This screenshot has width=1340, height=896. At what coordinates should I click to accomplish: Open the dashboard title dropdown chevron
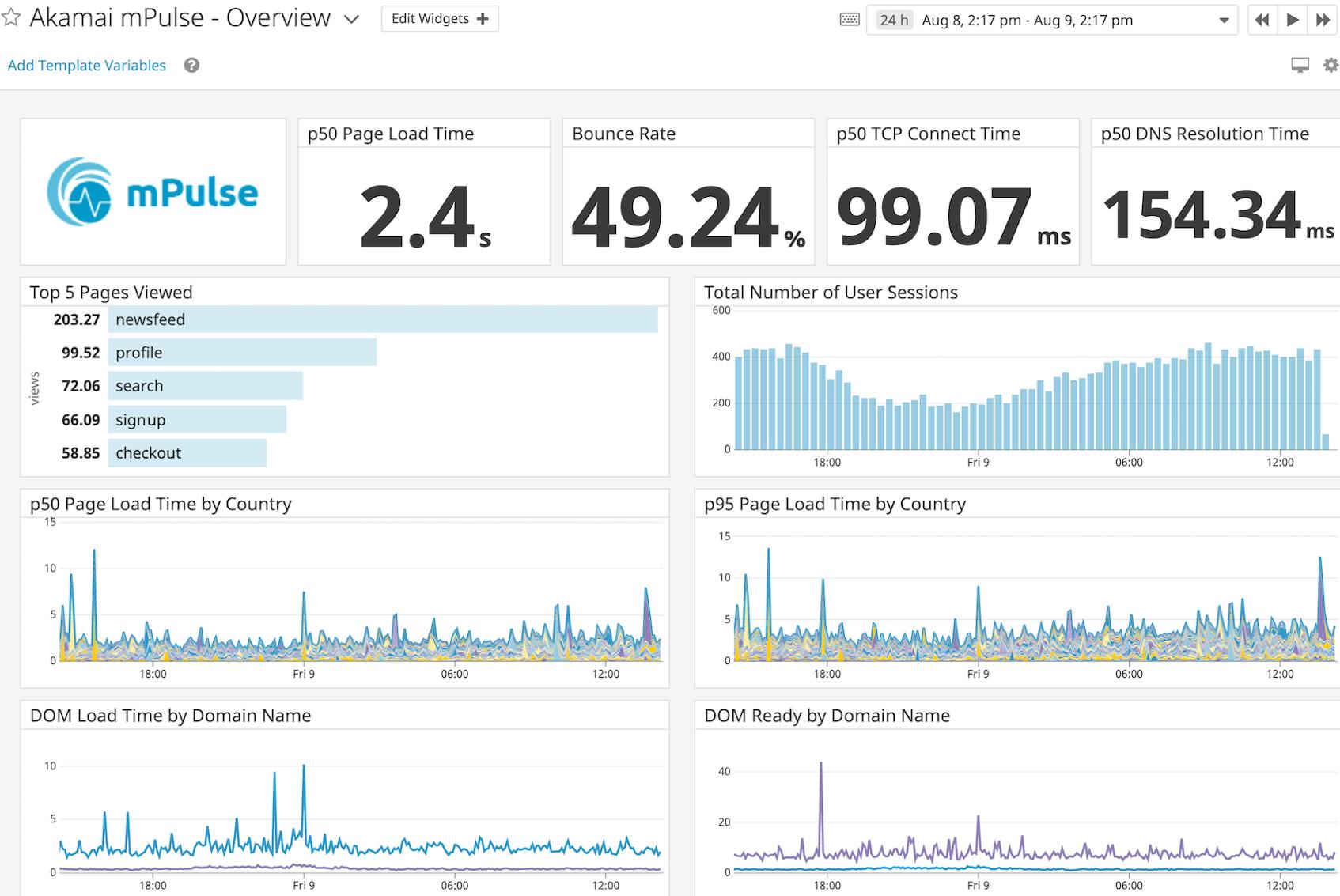pyautogui.click(x=349, y=20)
